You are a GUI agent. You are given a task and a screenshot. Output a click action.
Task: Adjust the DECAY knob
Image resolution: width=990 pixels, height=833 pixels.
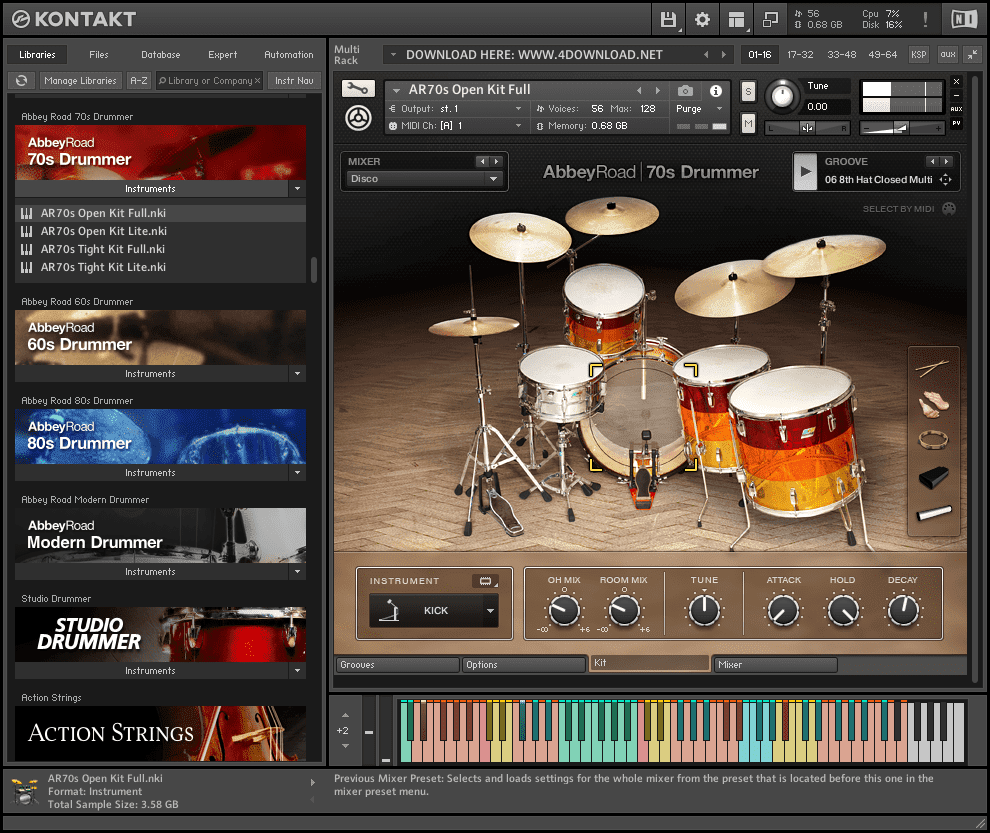(904, 611)
